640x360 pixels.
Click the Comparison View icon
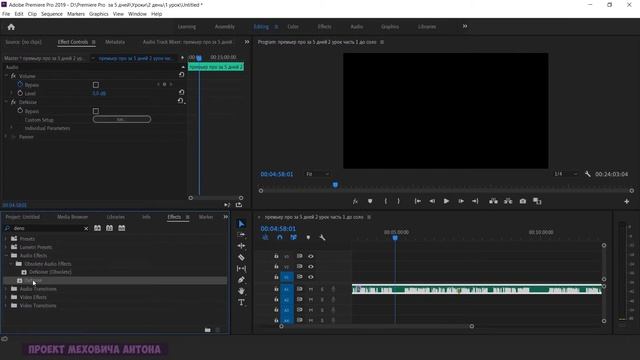click(x=537, y=201)
